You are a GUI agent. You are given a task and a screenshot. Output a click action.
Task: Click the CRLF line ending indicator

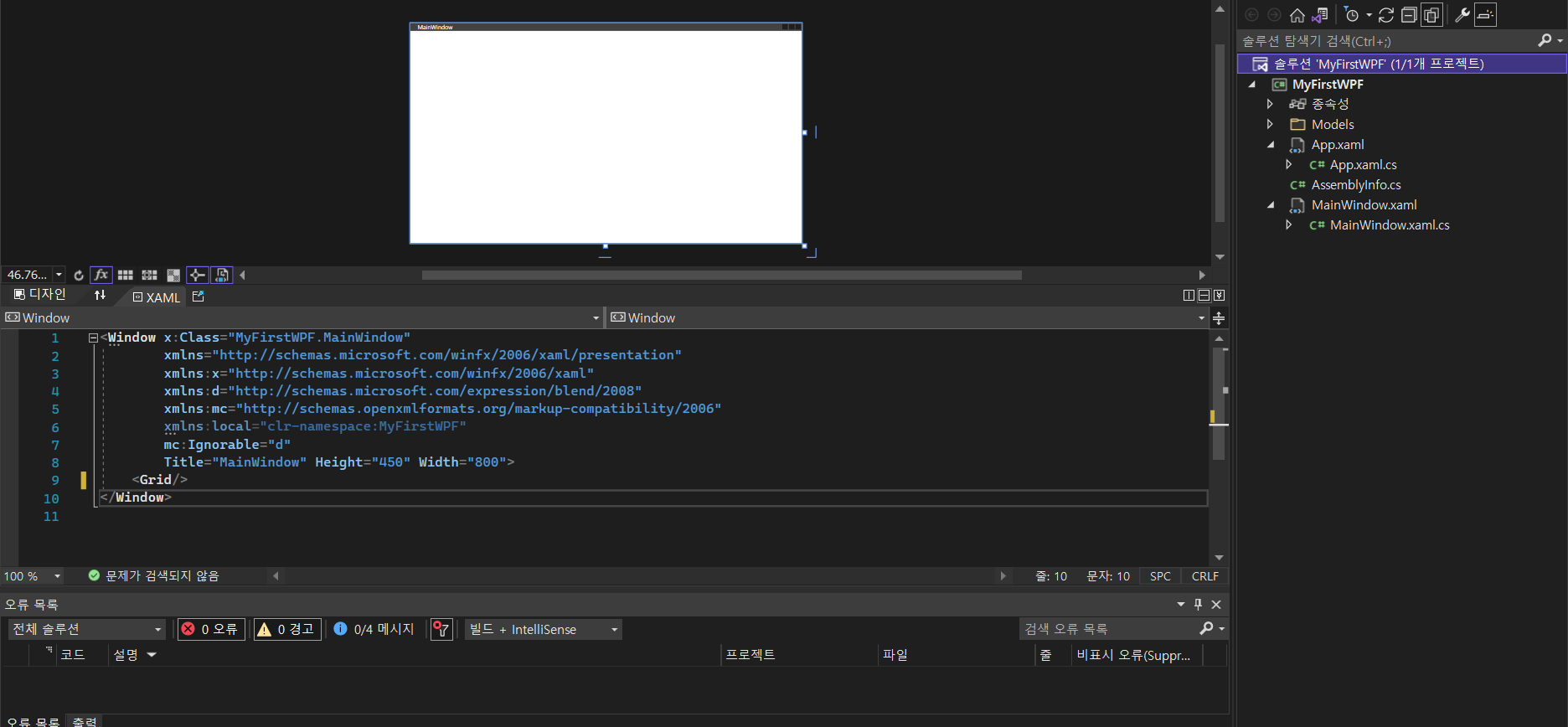[1204, 576]
